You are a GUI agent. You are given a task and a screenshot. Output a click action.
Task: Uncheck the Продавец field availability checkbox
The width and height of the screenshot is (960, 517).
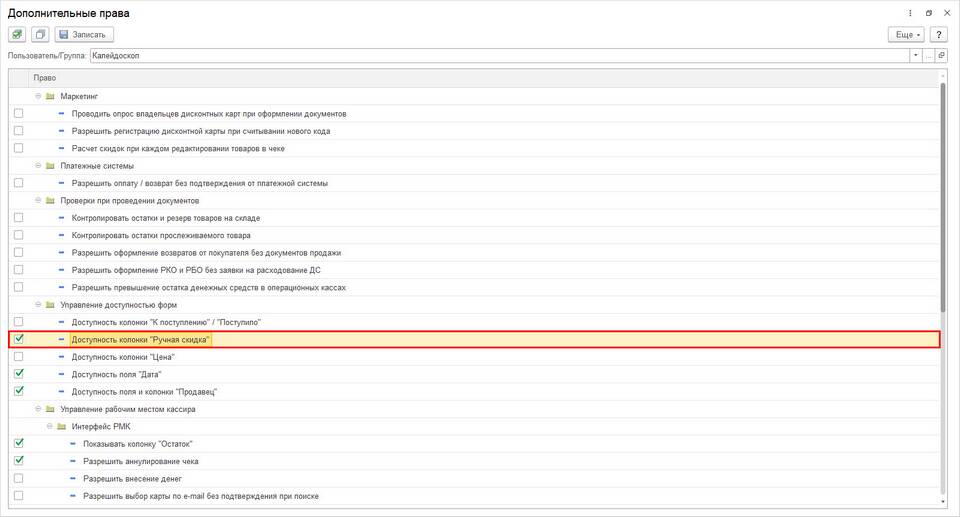pyautogui.click(x=19, y=391)
